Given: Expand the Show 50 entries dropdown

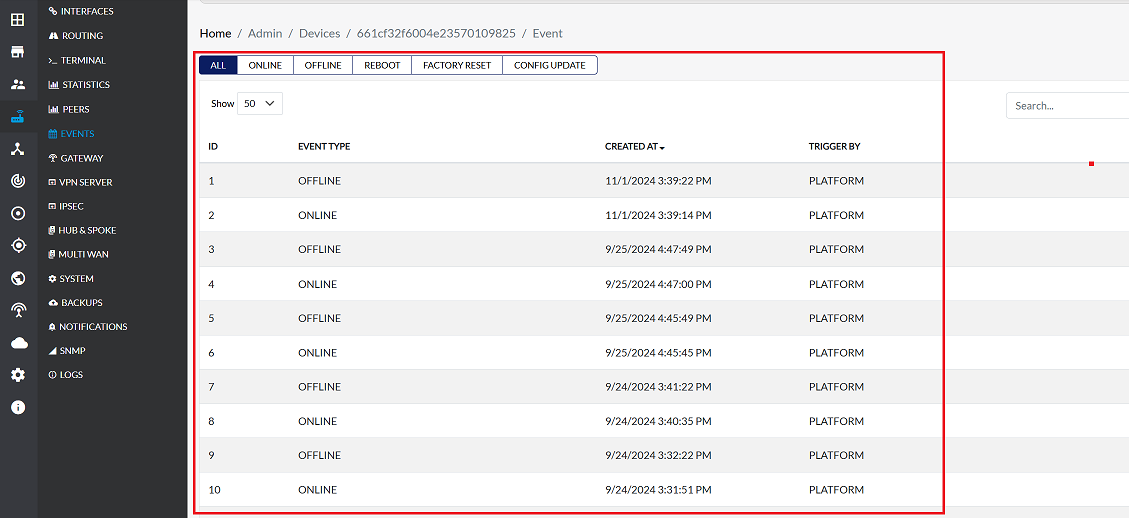Looking at the screenshot, I should tap(260, 104).
